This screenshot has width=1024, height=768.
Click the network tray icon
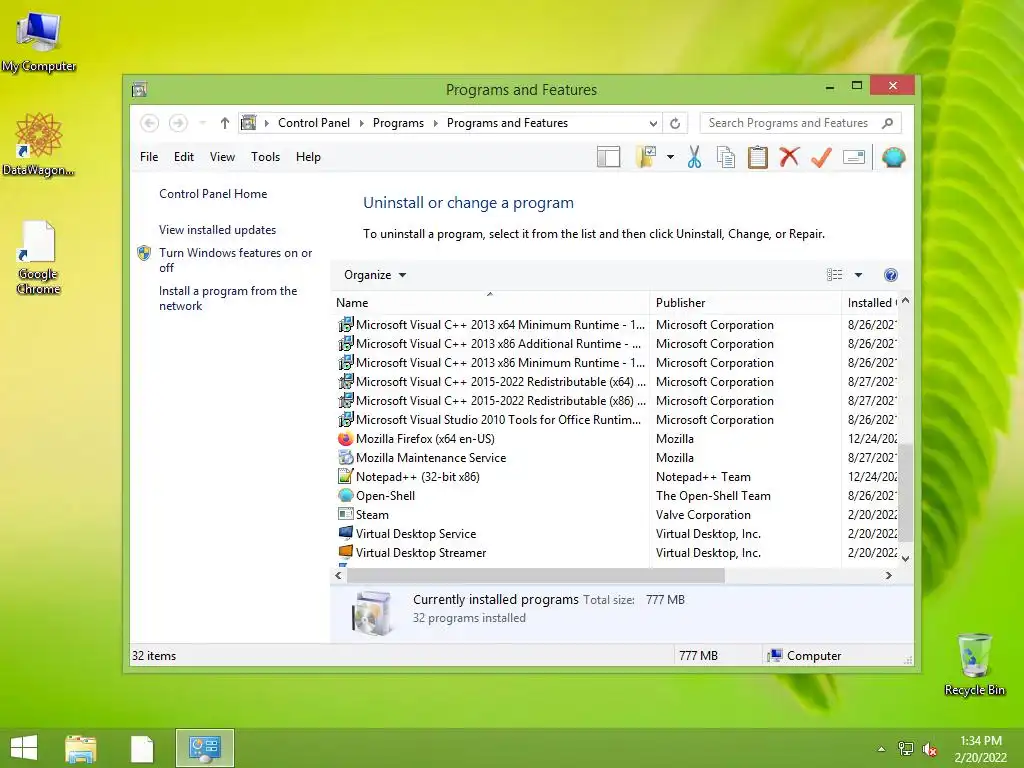(x=905, y=749)
